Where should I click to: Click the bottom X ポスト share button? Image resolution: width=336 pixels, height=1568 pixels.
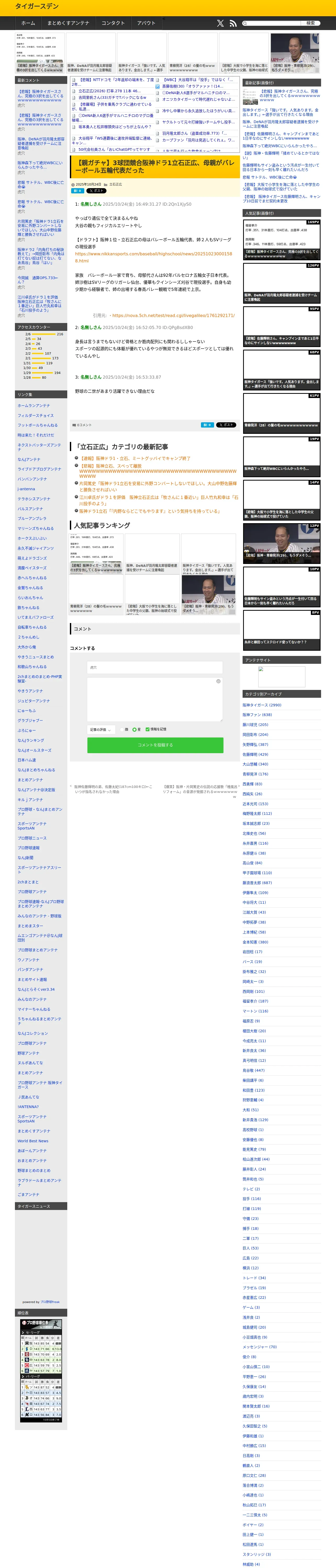[226, 425]
